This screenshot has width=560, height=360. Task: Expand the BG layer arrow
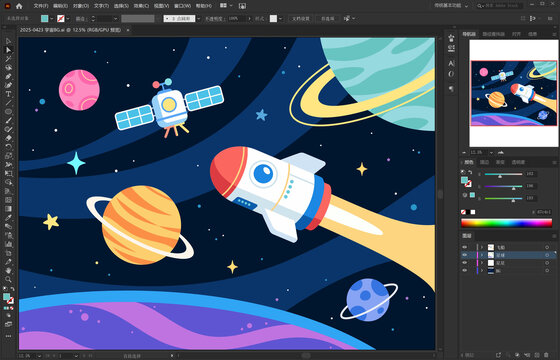(x=482, y=271)
